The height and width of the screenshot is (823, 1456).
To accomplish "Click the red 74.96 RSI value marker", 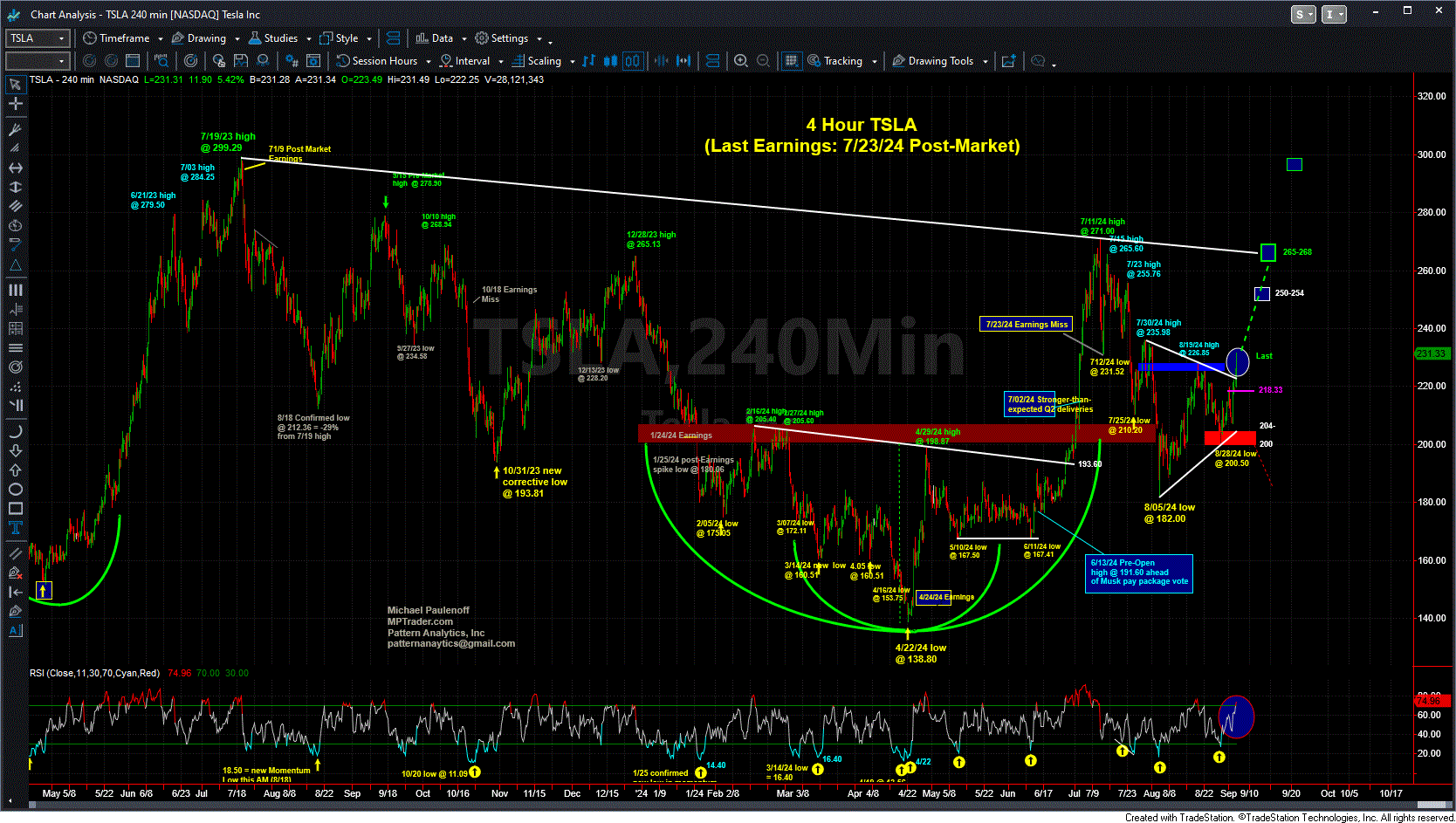I will click(x=1432, y=701).
